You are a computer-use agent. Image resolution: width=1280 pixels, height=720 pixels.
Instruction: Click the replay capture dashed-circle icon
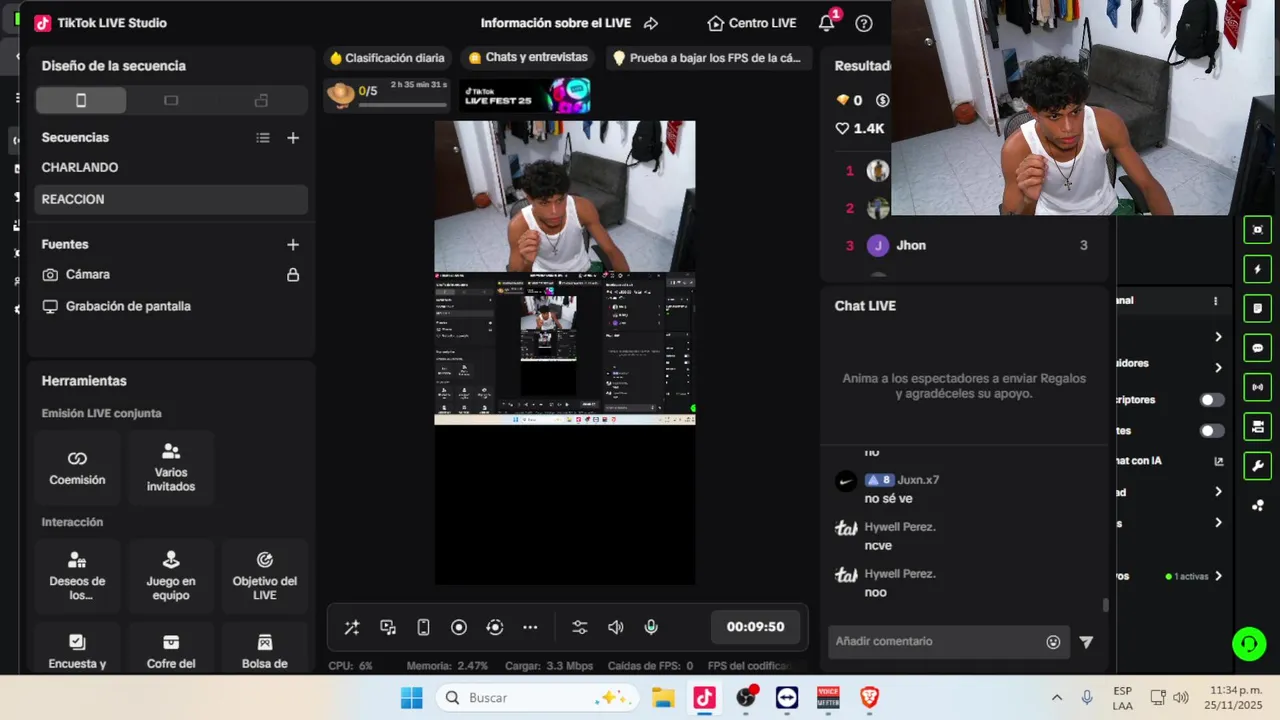click(495, 627)
